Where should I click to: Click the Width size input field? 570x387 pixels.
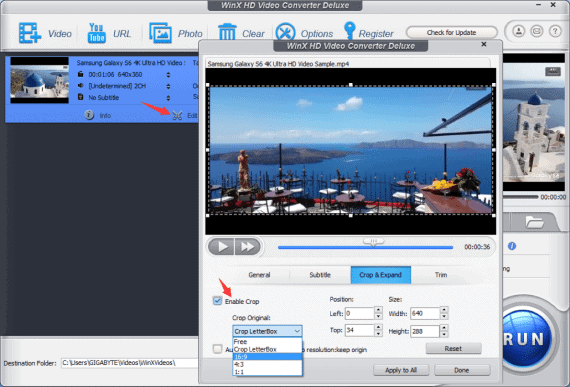[425, 313]
